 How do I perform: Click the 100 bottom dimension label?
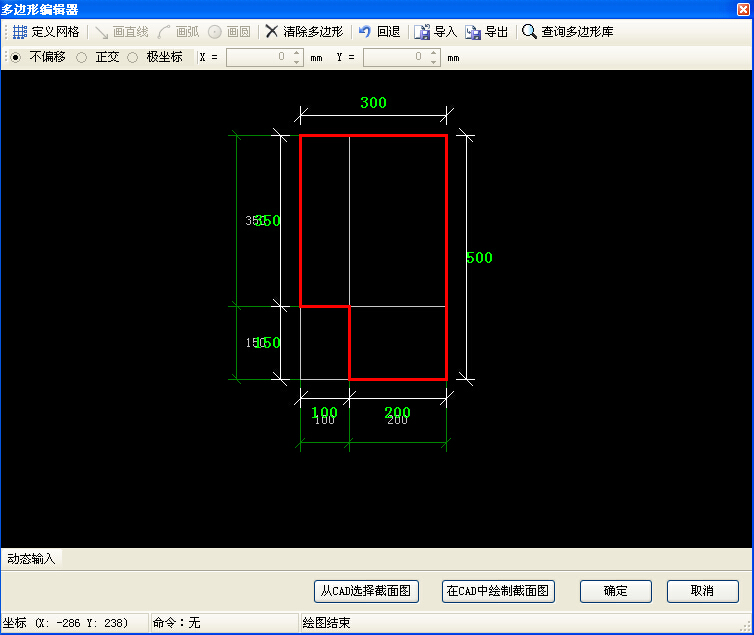pos(325,412)
